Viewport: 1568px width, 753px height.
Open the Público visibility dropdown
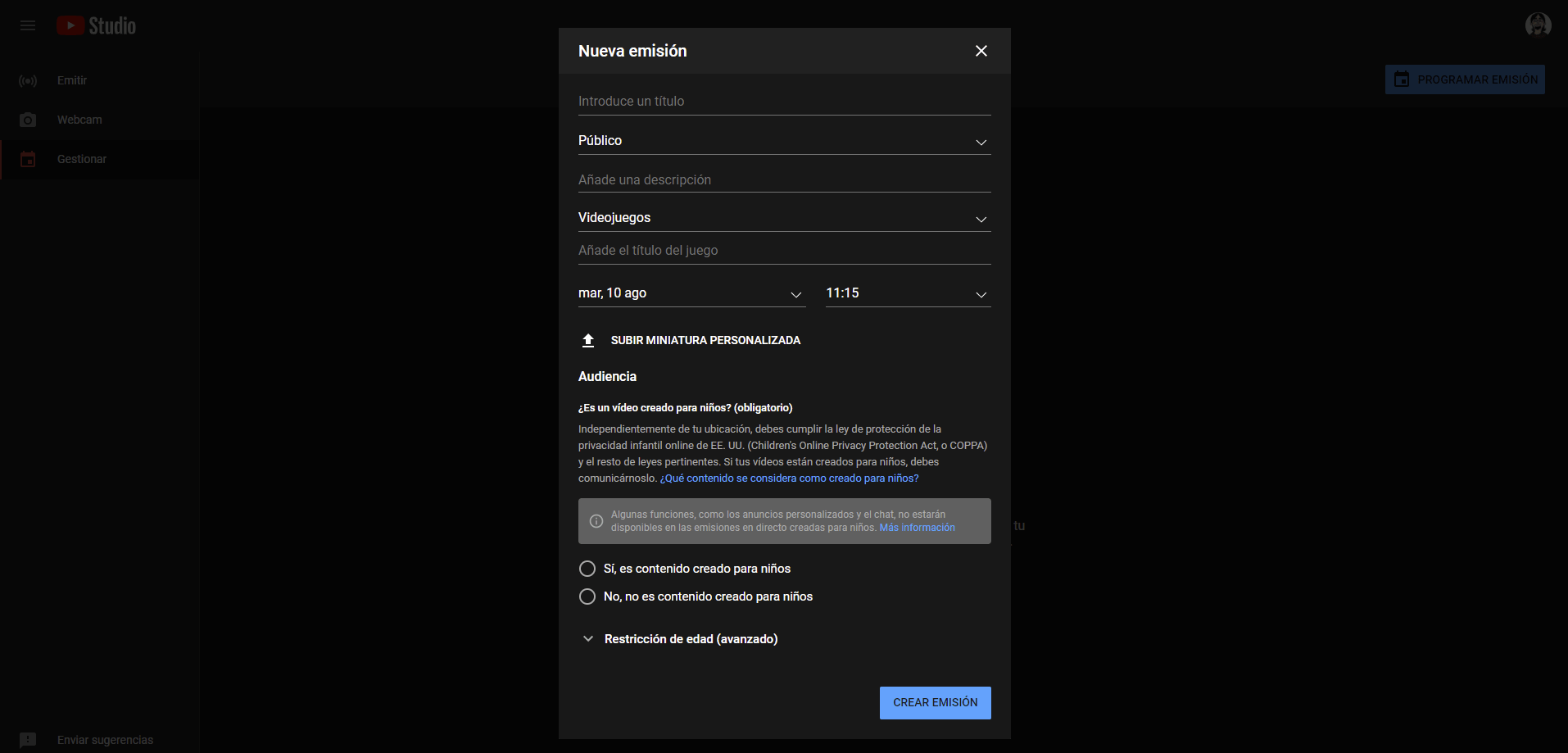(x=784, y=141)
